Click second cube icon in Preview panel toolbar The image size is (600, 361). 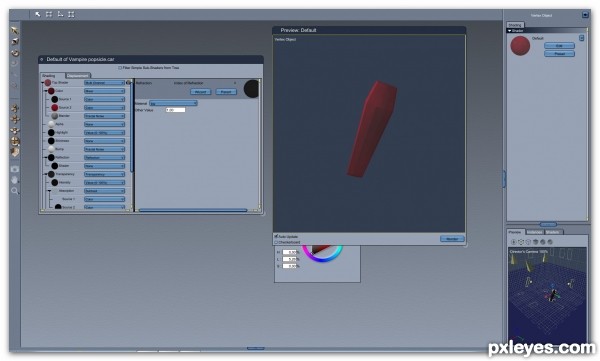[x=521, y=242]
